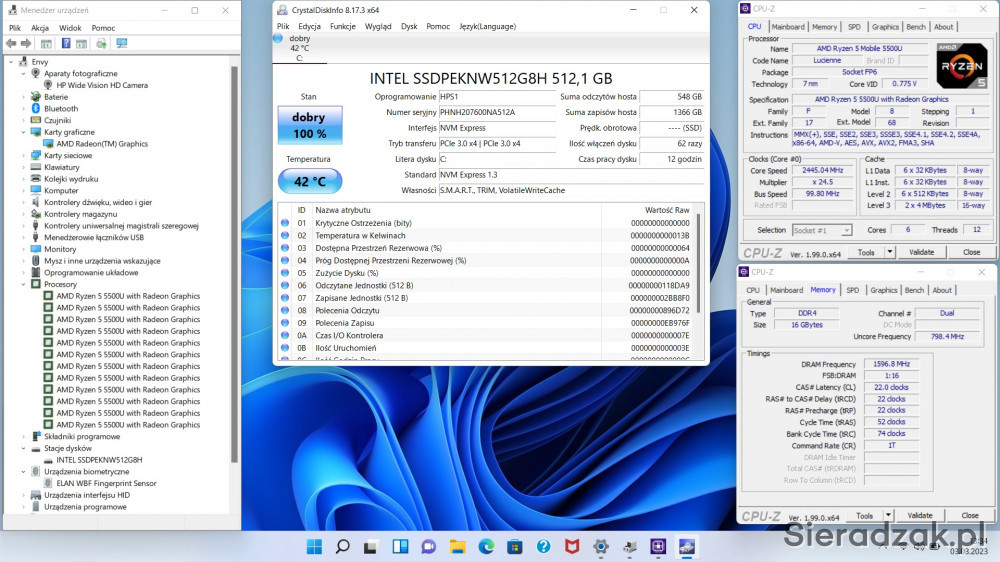Click the blue disk status circle for drive C:
Image resolution: width=1000 pixels, height=562 pixels.
point(278,38)
